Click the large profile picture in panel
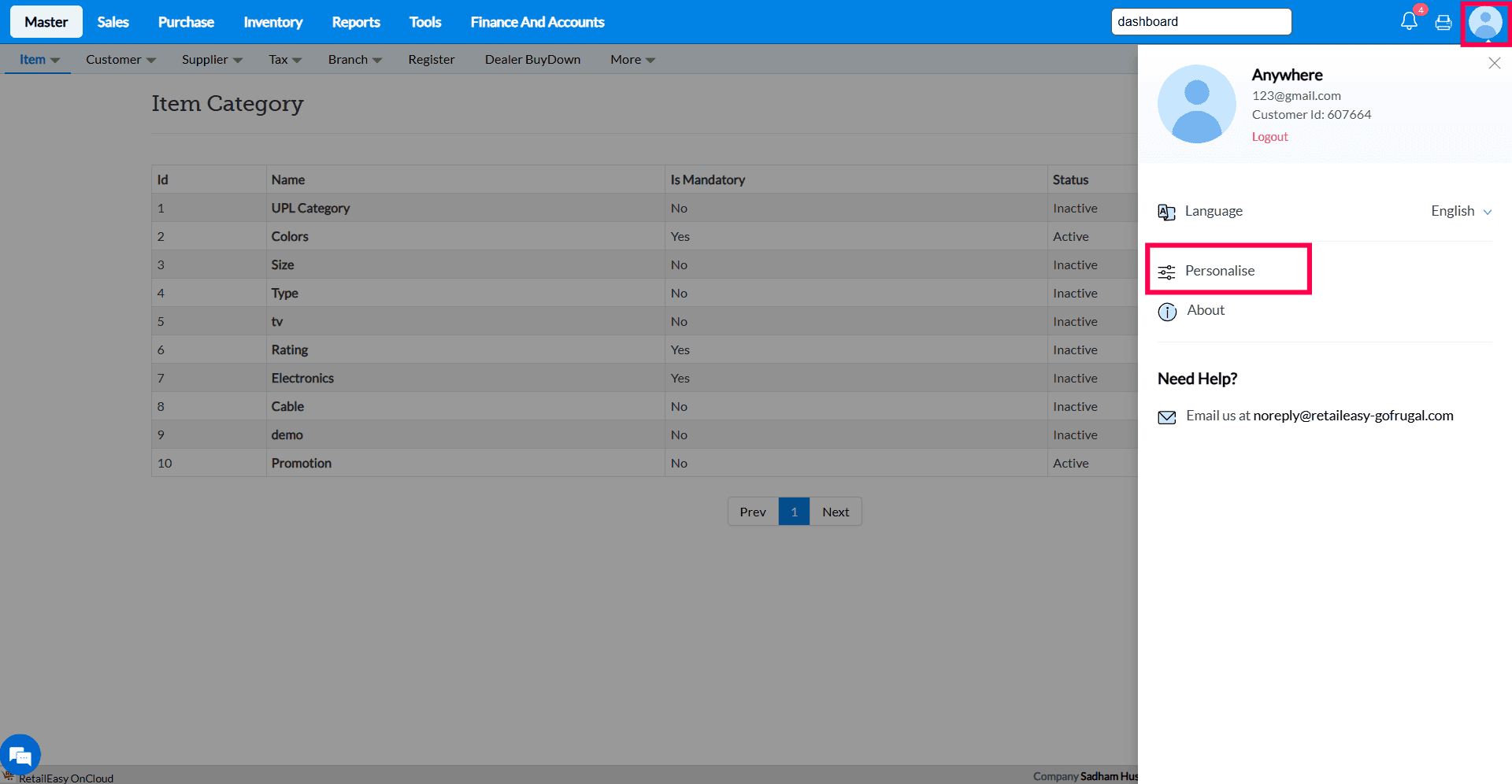The height and width of the screenshot is (784, 1512). (1197, 104)
